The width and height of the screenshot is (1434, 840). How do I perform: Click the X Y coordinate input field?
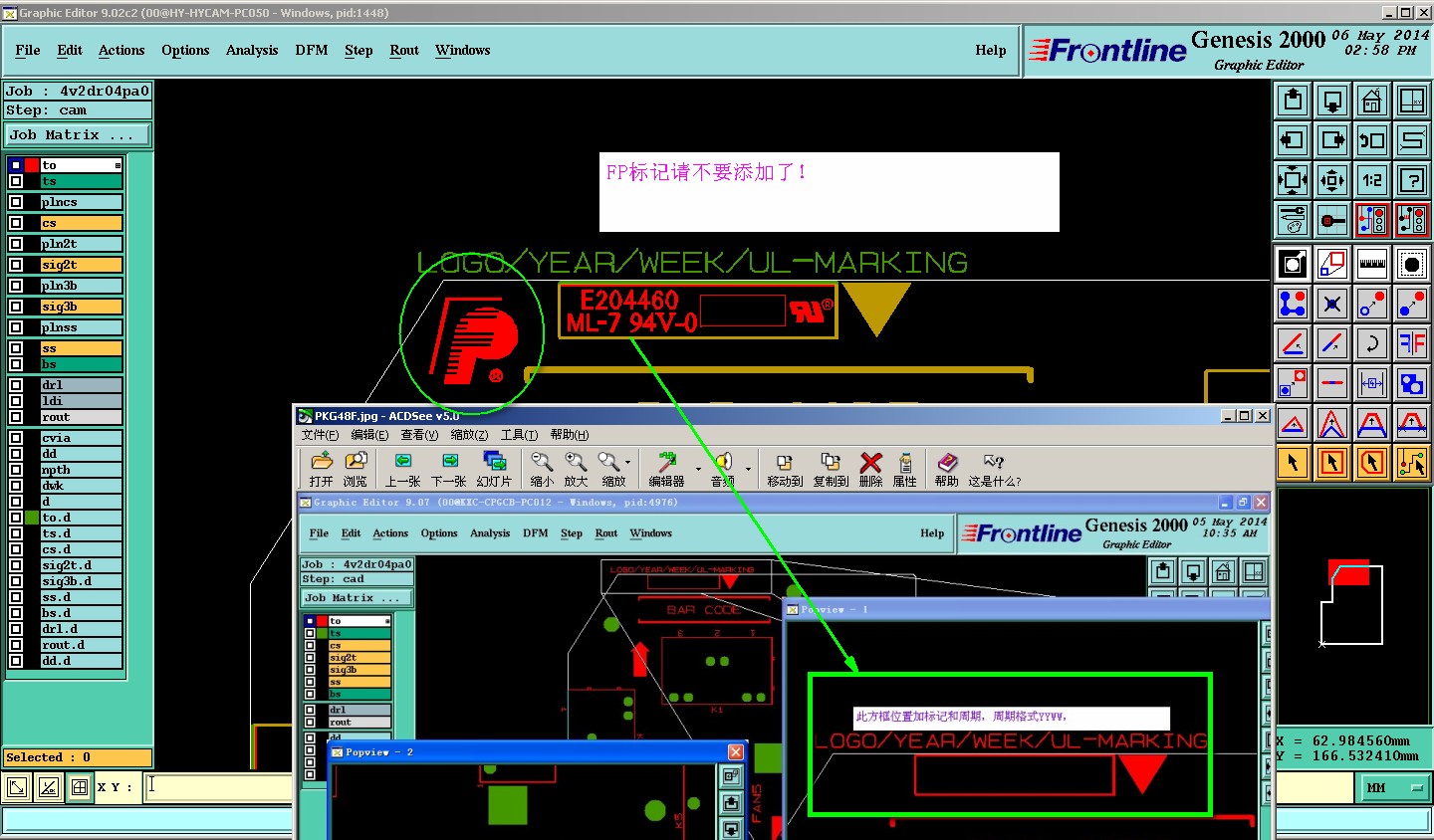(218, 787)
